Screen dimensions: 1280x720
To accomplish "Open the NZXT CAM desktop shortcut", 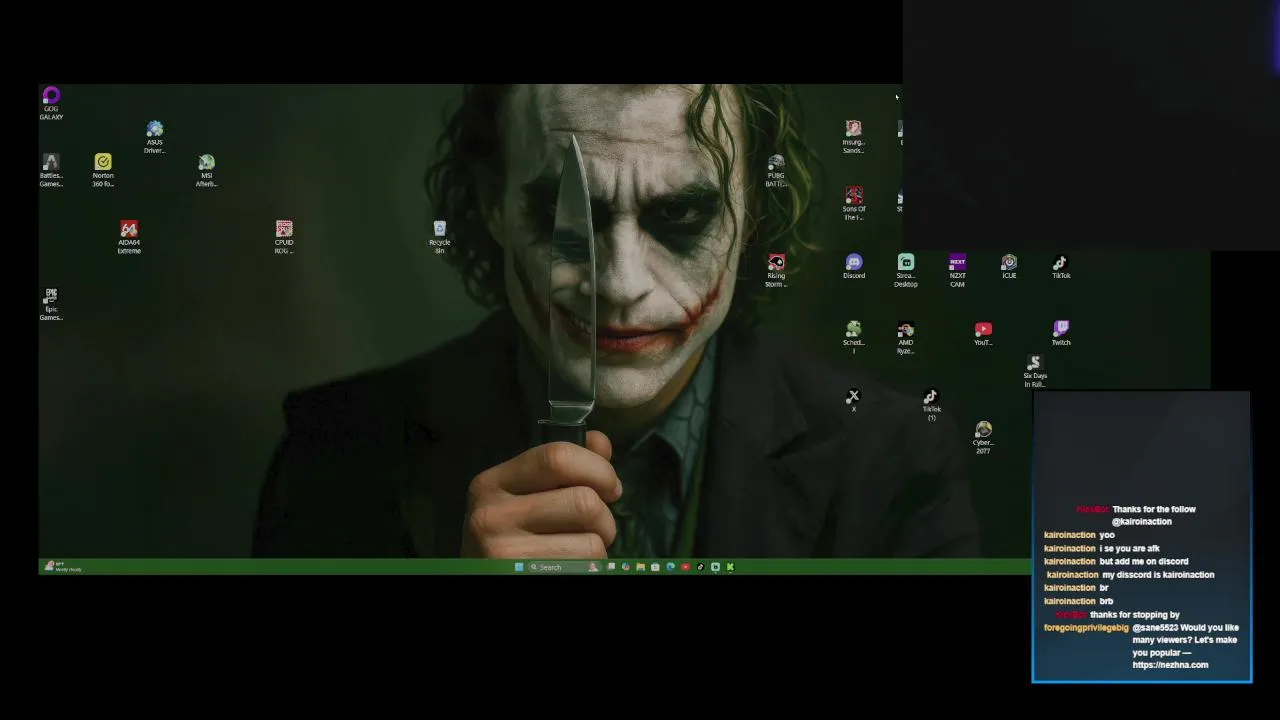I will (x=957, y=271).
